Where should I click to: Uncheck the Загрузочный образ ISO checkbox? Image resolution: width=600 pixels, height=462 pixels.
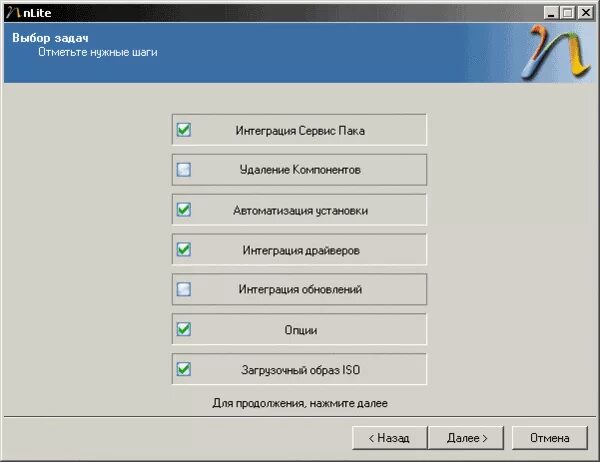pyautogui.click(x=184, y=369)
